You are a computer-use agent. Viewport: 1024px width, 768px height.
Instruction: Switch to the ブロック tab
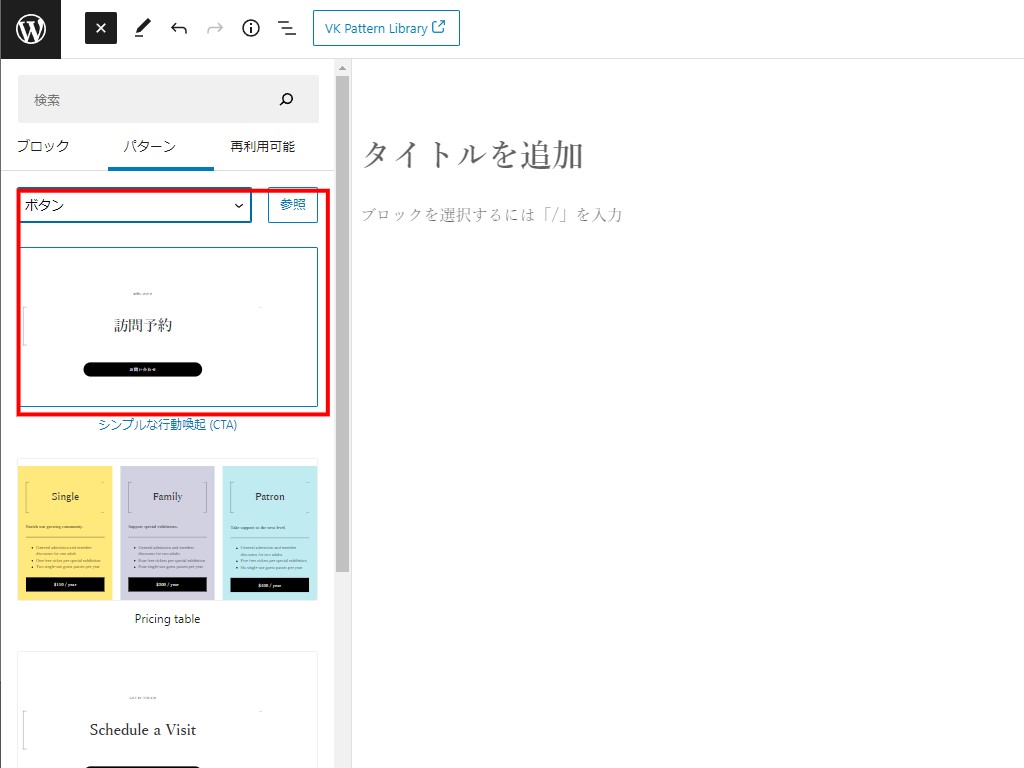pos(43,146)
